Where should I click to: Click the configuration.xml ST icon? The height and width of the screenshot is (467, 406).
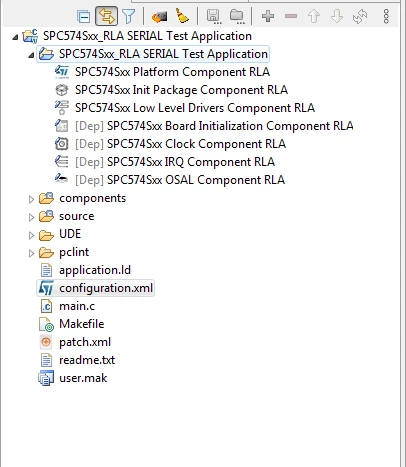pos(46,288)
